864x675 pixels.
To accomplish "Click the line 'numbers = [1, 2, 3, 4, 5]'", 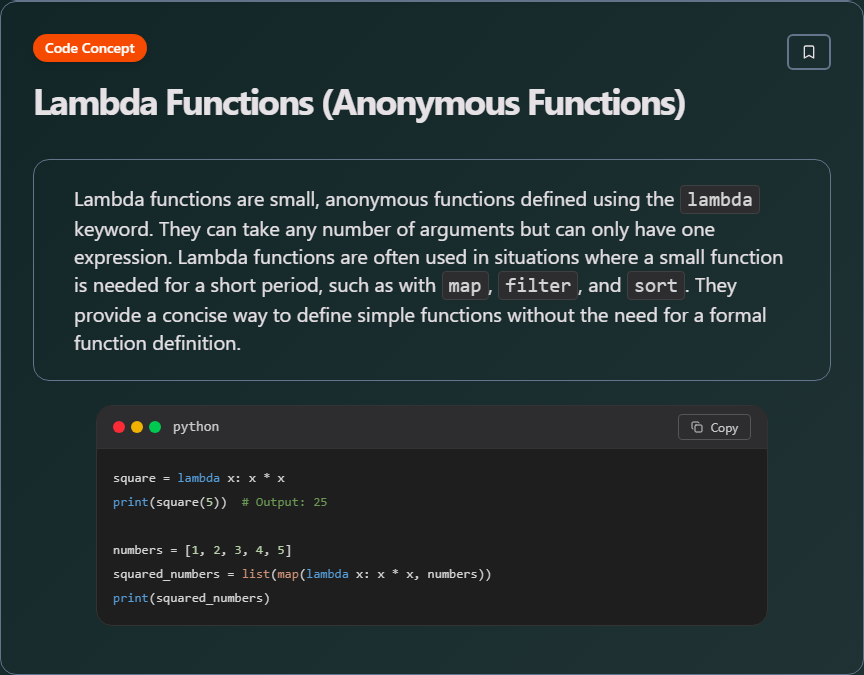I will click(202, 550).
